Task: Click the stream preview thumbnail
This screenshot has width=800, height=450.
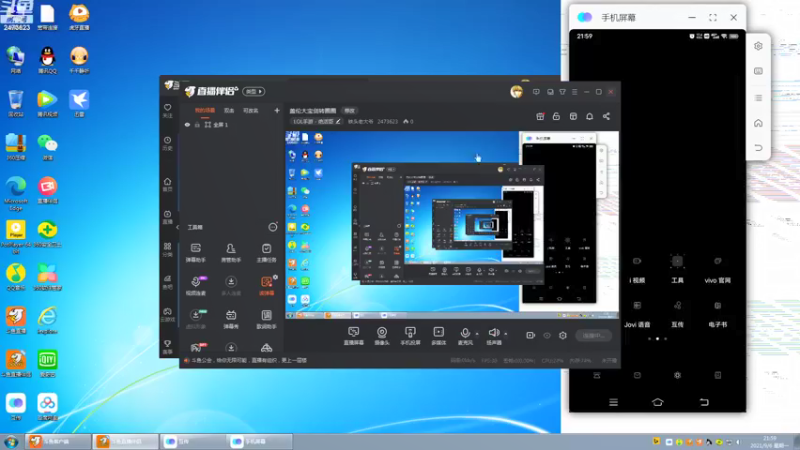Action: point(452,225)
